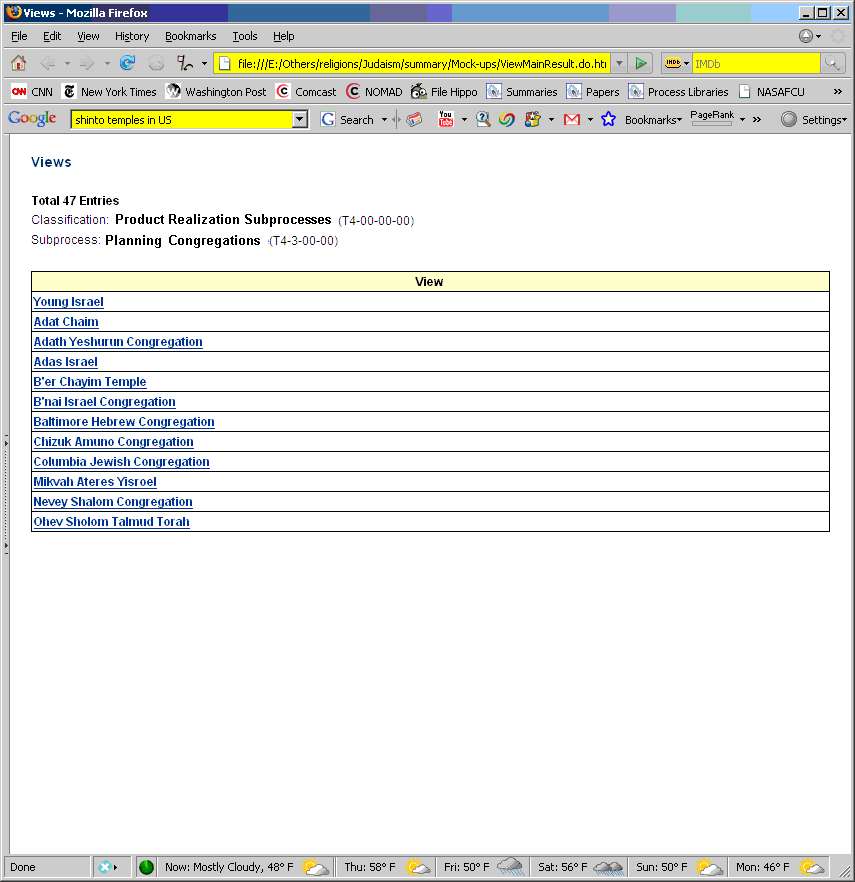
Task: Click the round arrow icon at menu bar right
Action: pos(806,36)
